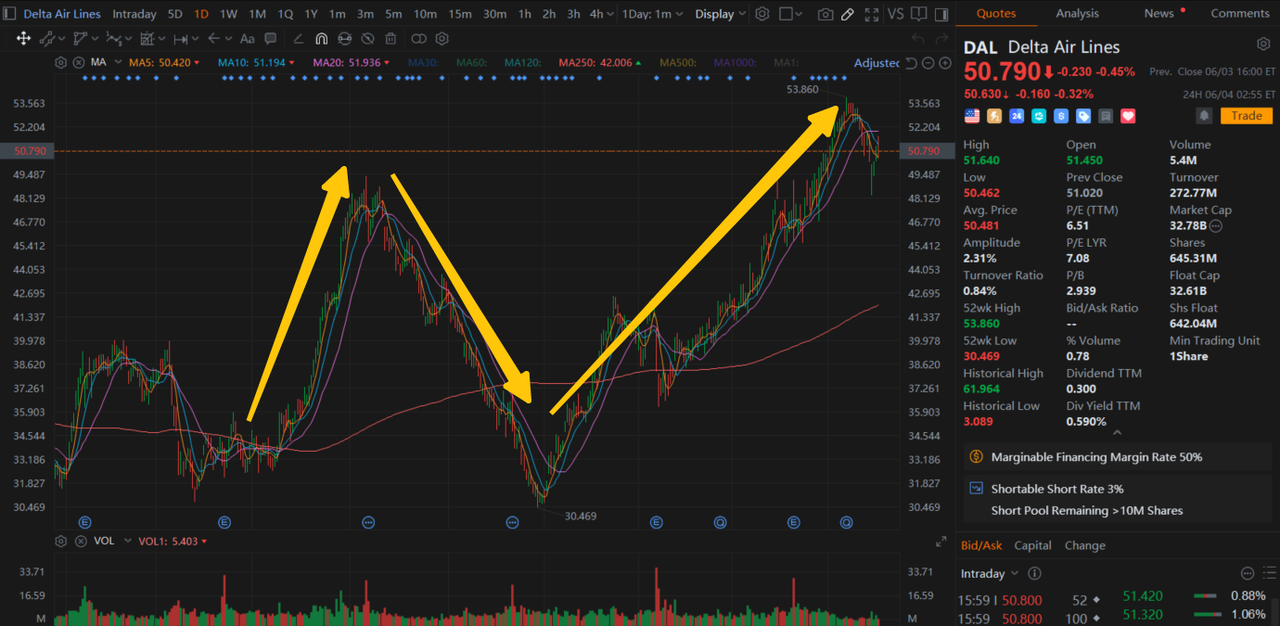Open the Capital tab
Image resolution: width=1280 pixels, height=626 pixels.
coord(1033,545)
